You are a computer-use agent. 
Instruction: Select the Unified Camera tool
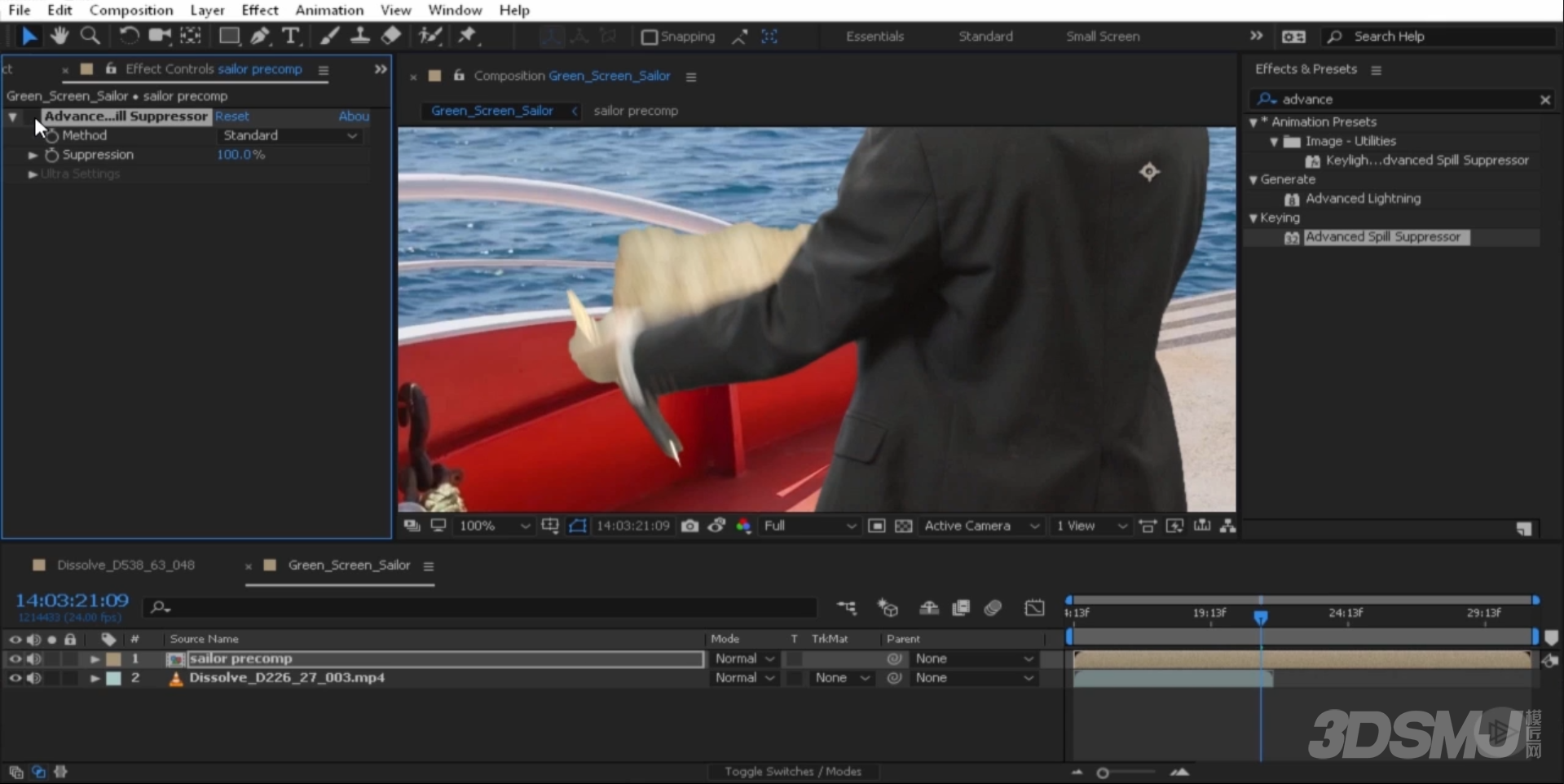coord(160,36)
